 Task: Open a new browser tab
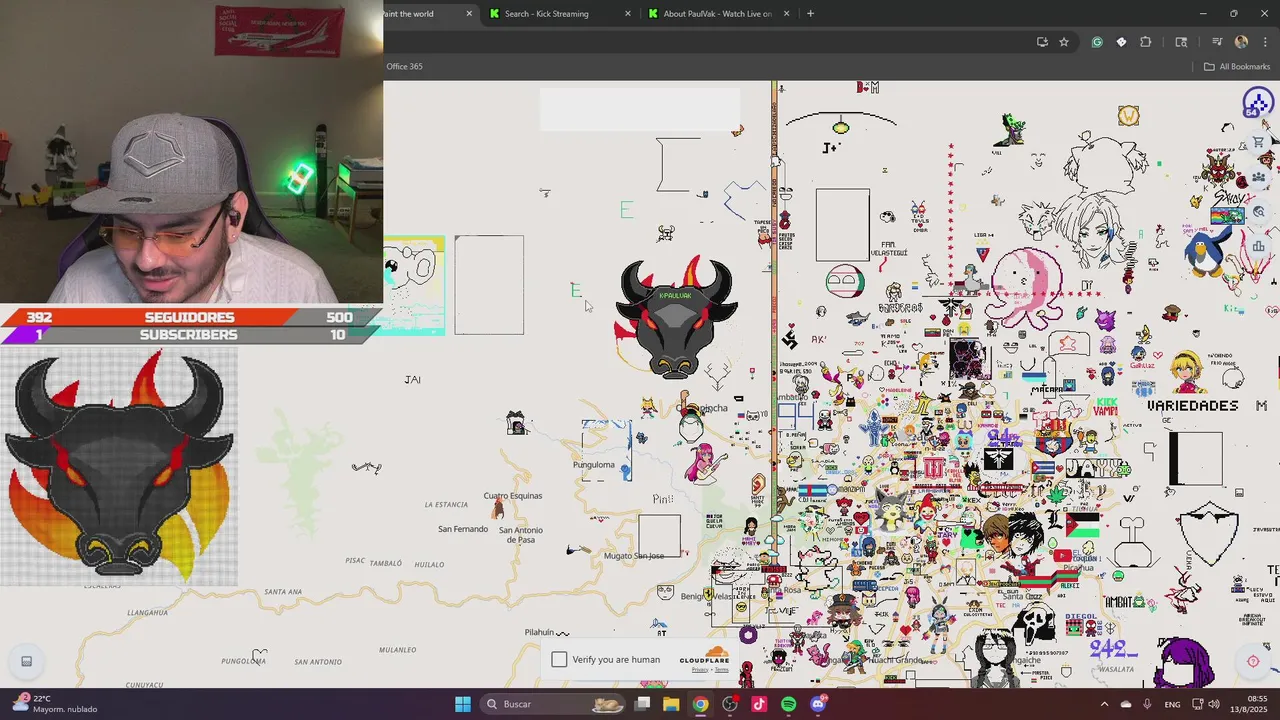point(810,13)
